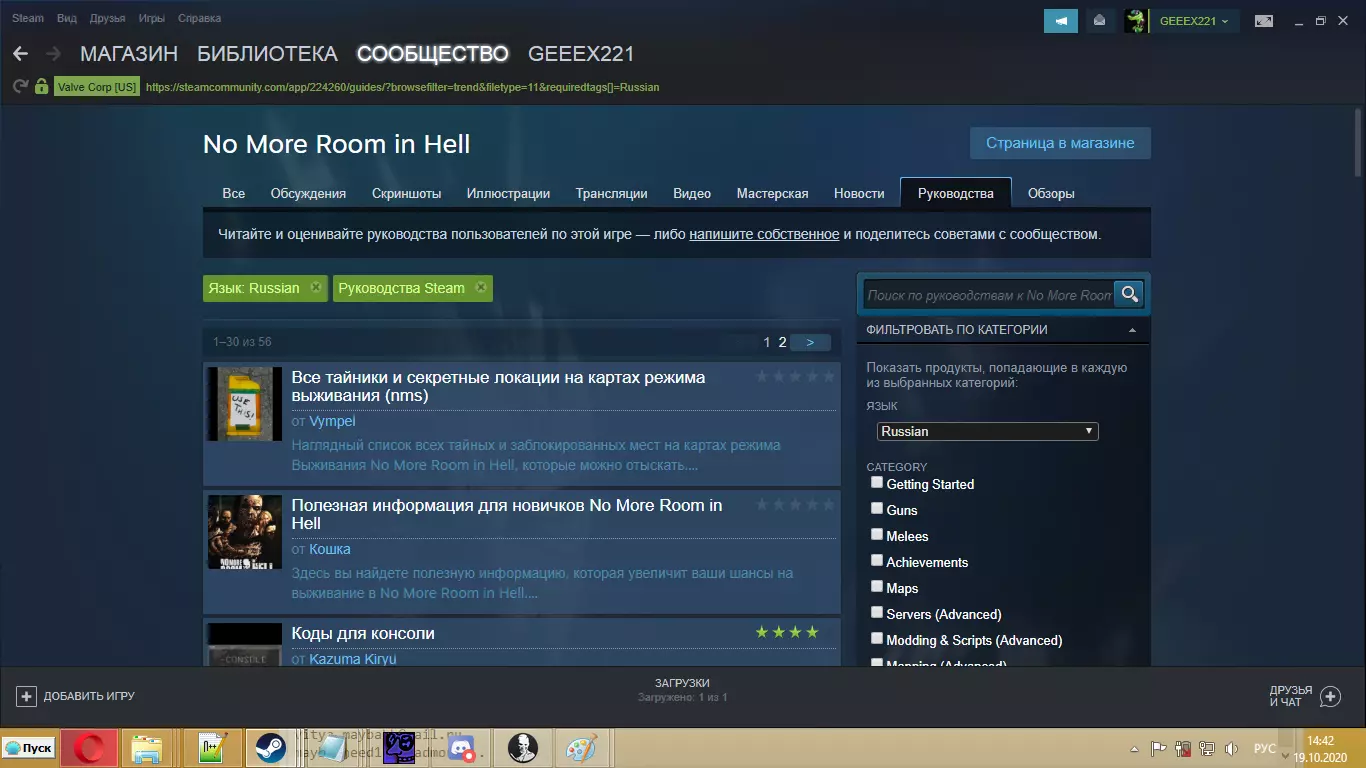Click the search magnifier button for guides
This screenshot has width=1366, height=768.
coord(1129,294)
